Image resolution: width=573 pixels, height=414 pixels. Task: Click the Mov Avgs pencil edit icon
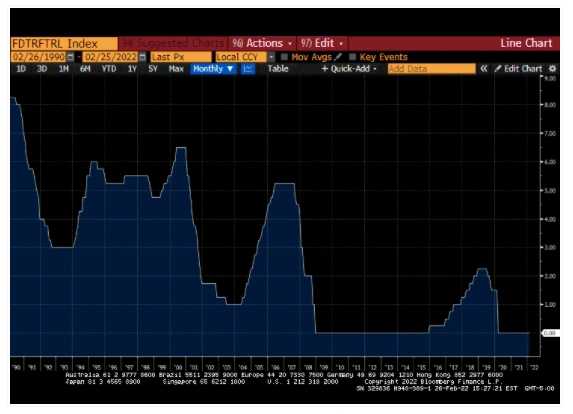tap(338, 57)
